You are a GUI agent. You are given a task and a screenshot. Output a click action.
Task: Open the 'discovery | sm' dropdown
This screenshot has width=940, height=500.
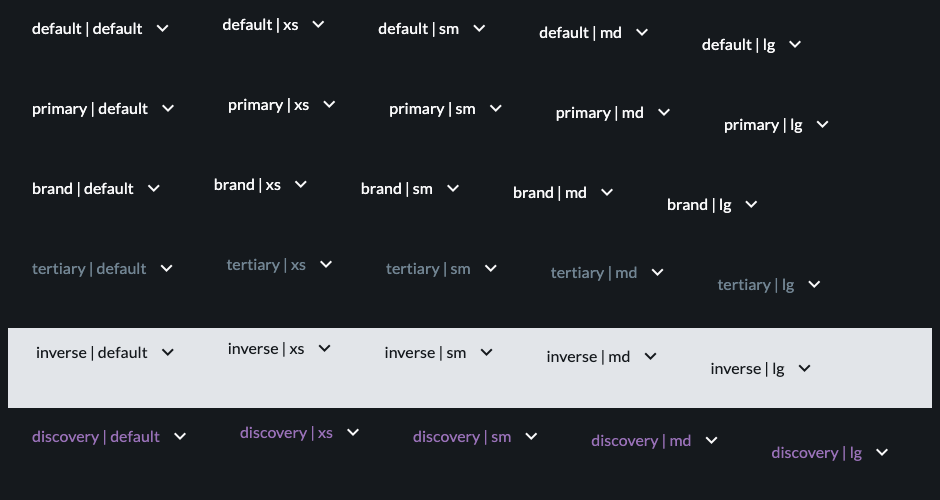pyautogui.click(x=475, y=436)
